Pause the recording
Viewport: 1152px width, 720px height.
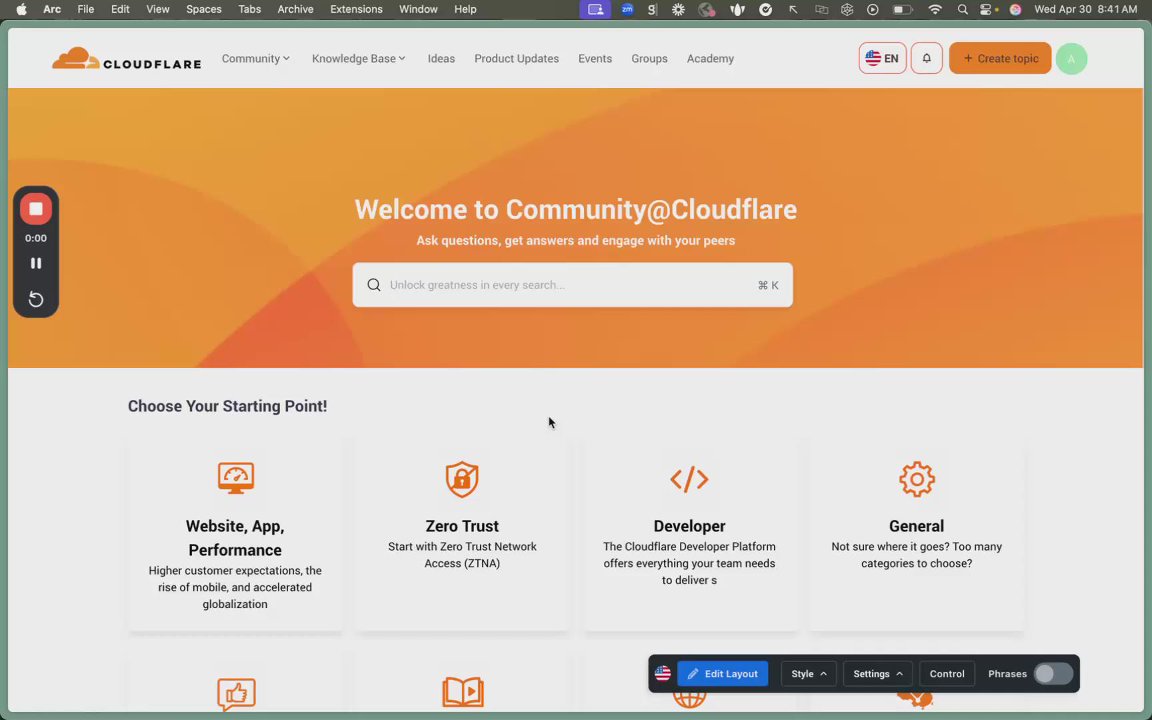coord(35,263)
